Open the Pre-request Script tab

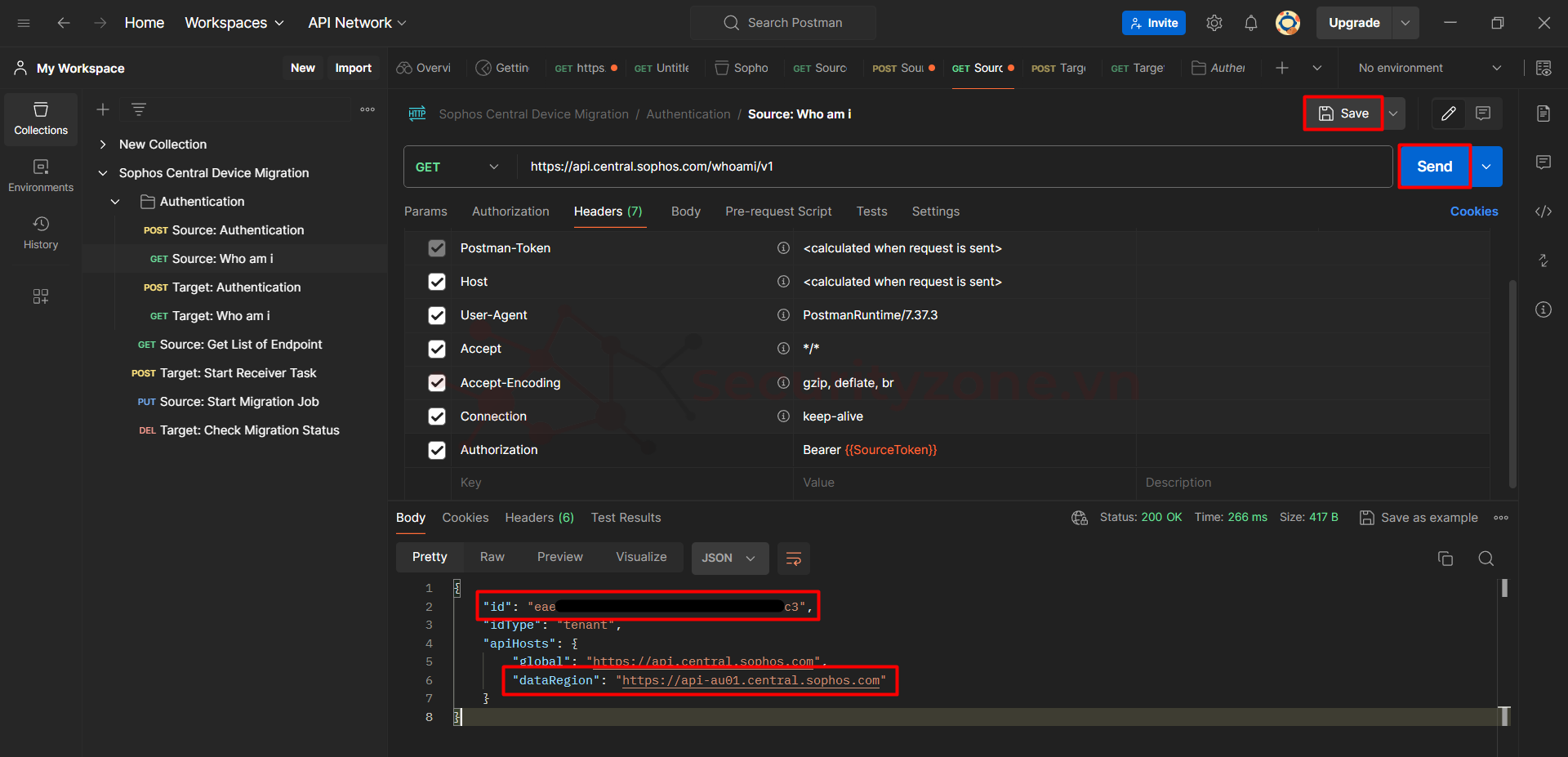pyautogui.click(x=778, y=212)
